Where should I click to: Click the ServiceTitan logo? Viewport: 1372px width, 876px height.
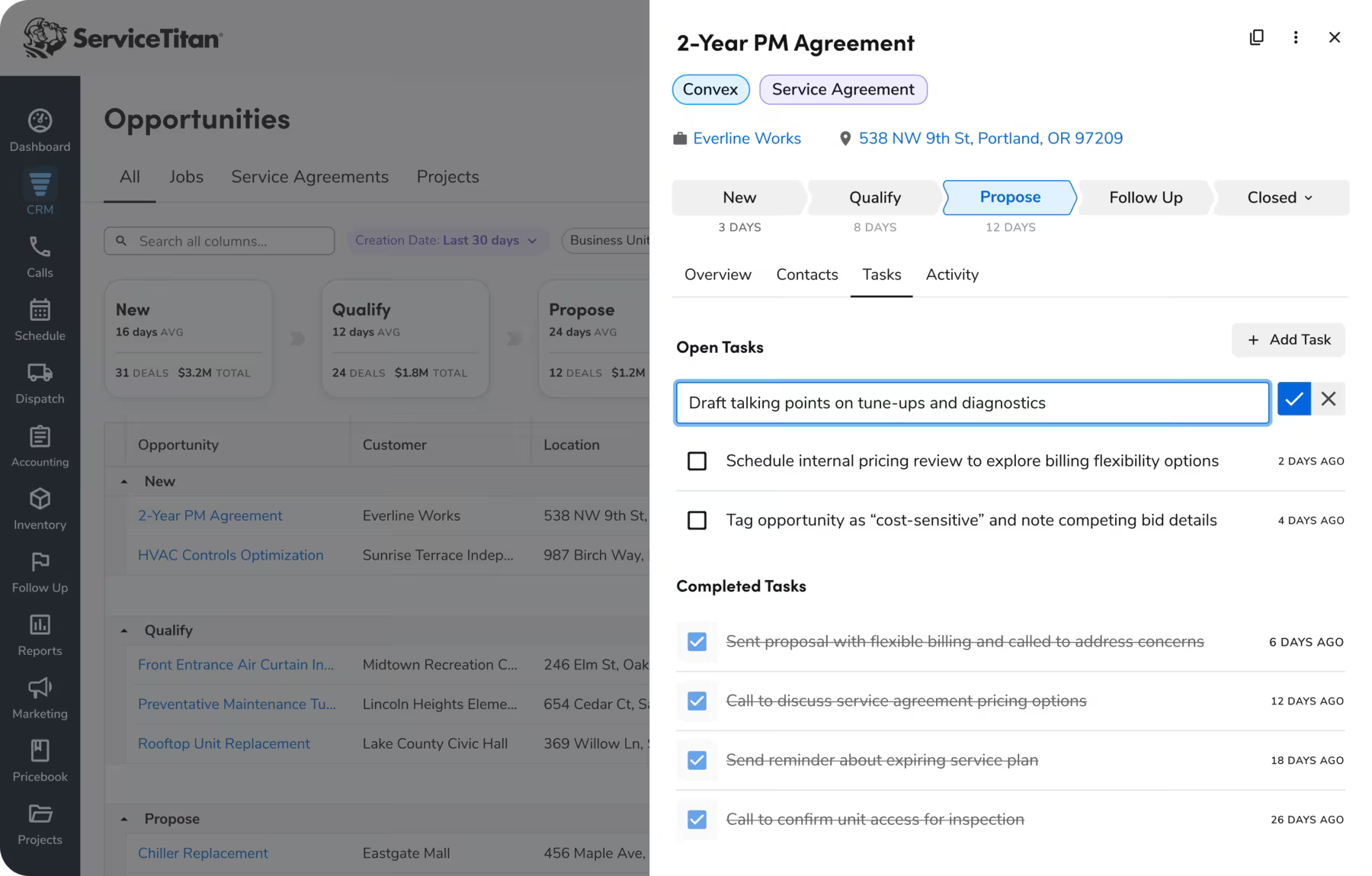click(123, 37)
